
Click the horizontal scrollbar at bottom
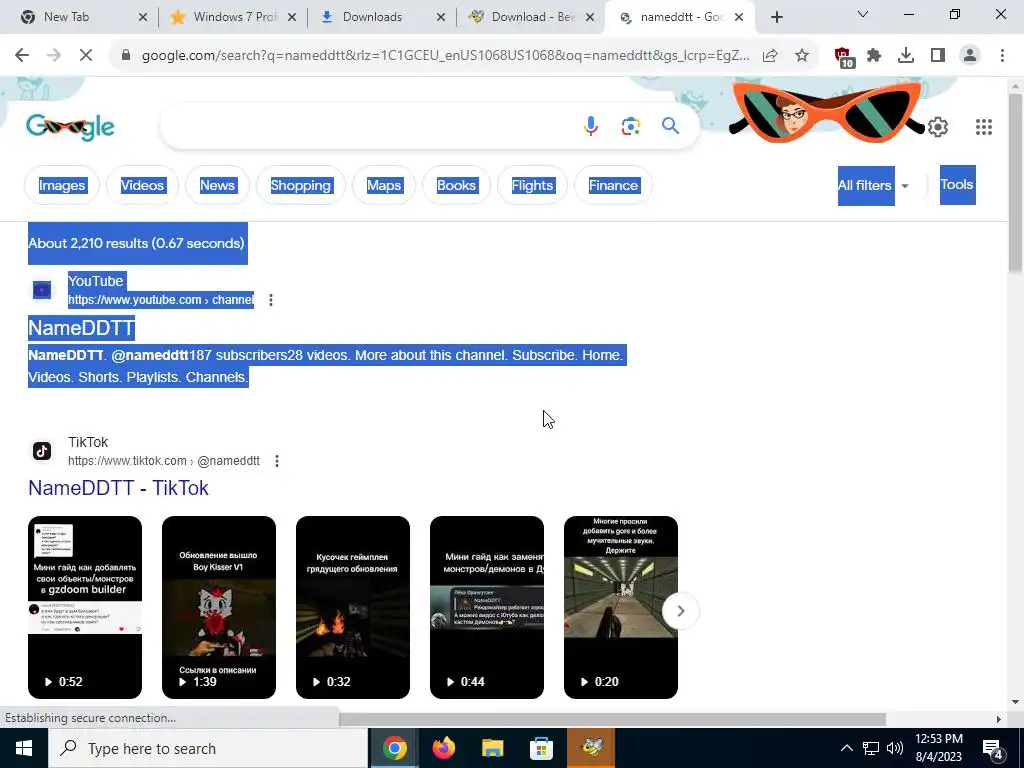(613, 719)
